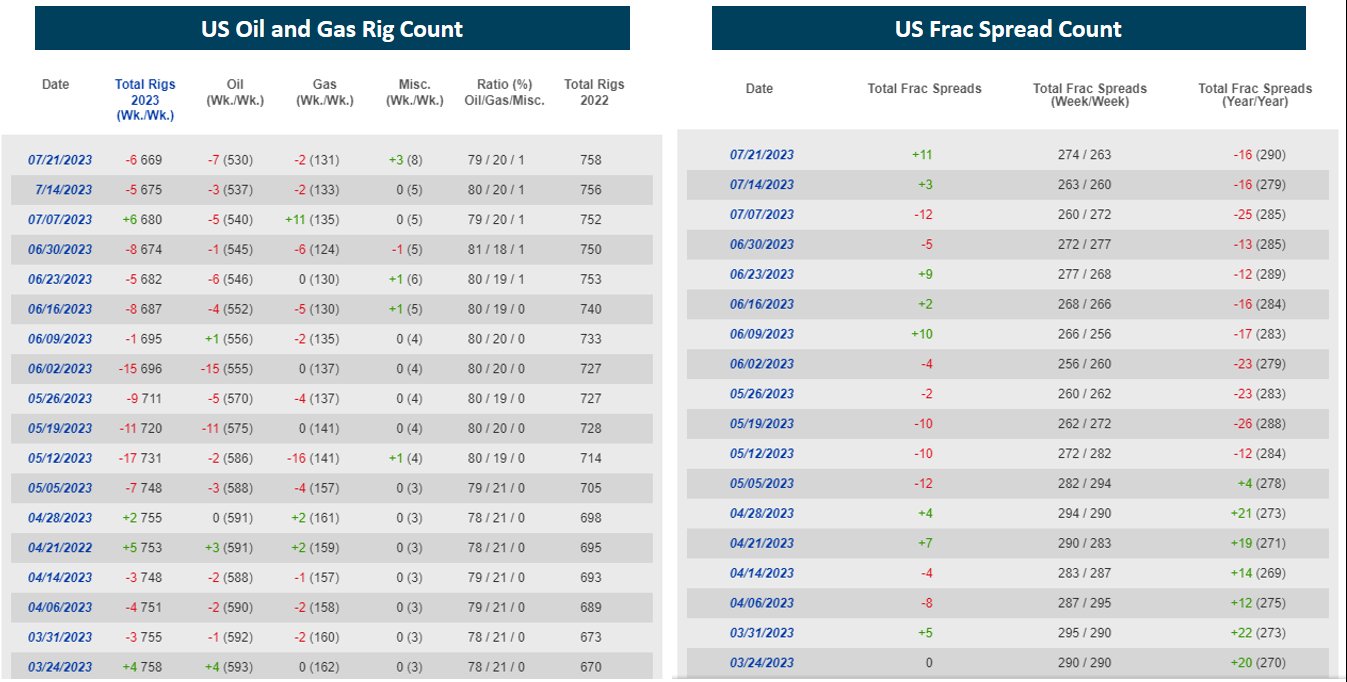Open the 06/30/2023 date in Rig Count table
This screenshot has width=1347, height=682.
click(60, 250)
